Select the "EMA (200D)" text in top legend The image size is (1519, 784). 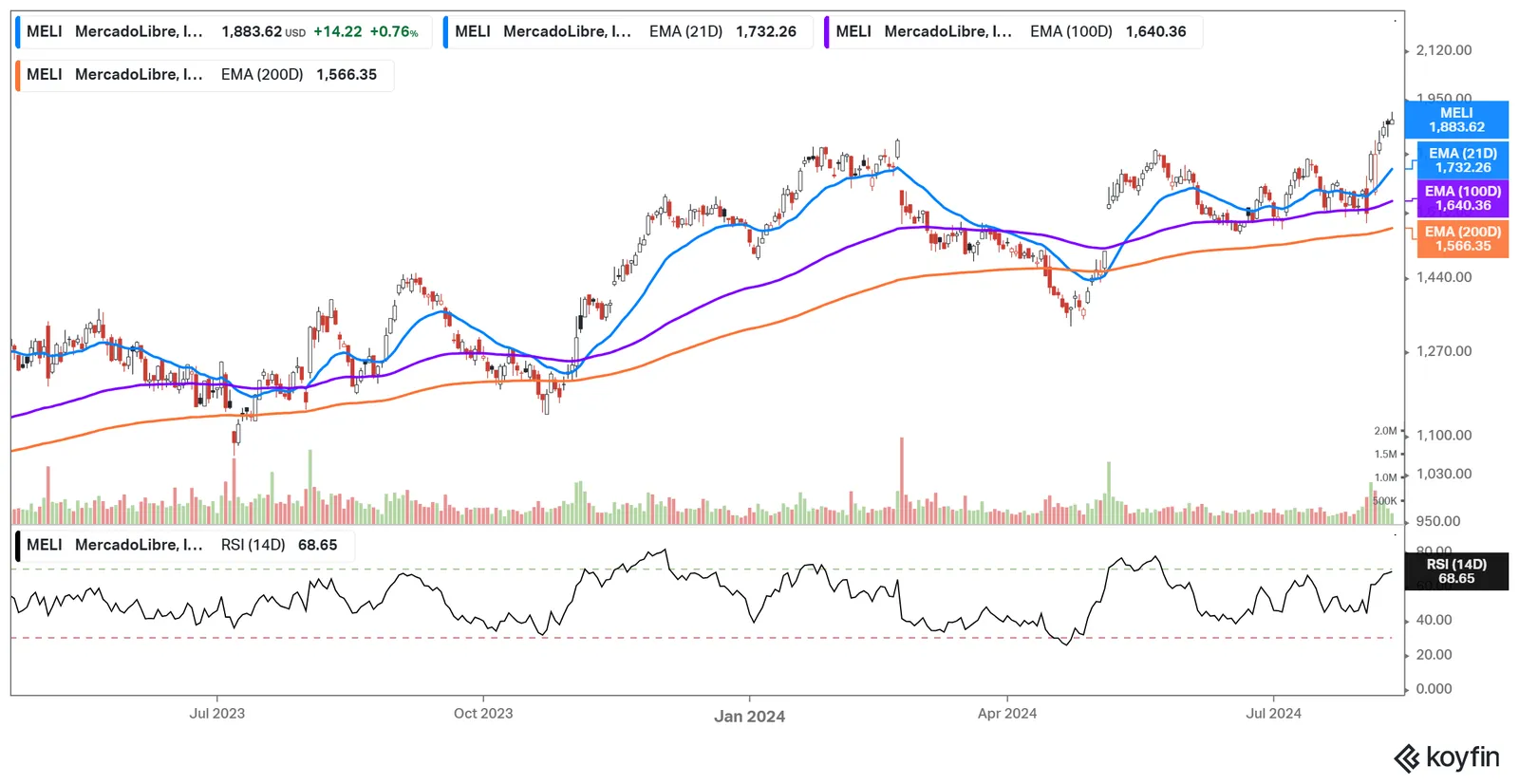coord(262,75)
